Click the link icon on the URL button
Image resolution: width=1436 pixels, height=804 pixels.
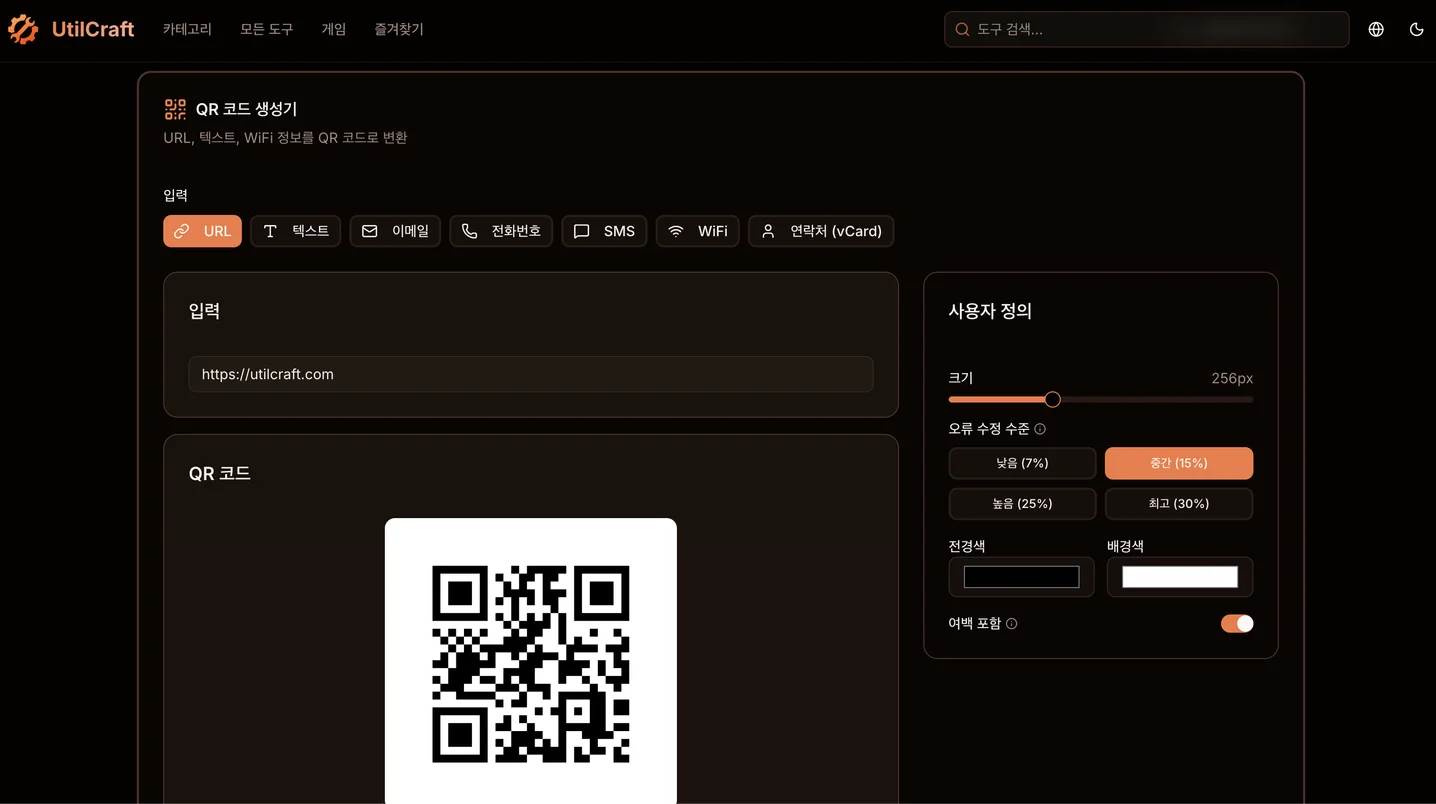[x=181, y=231]
